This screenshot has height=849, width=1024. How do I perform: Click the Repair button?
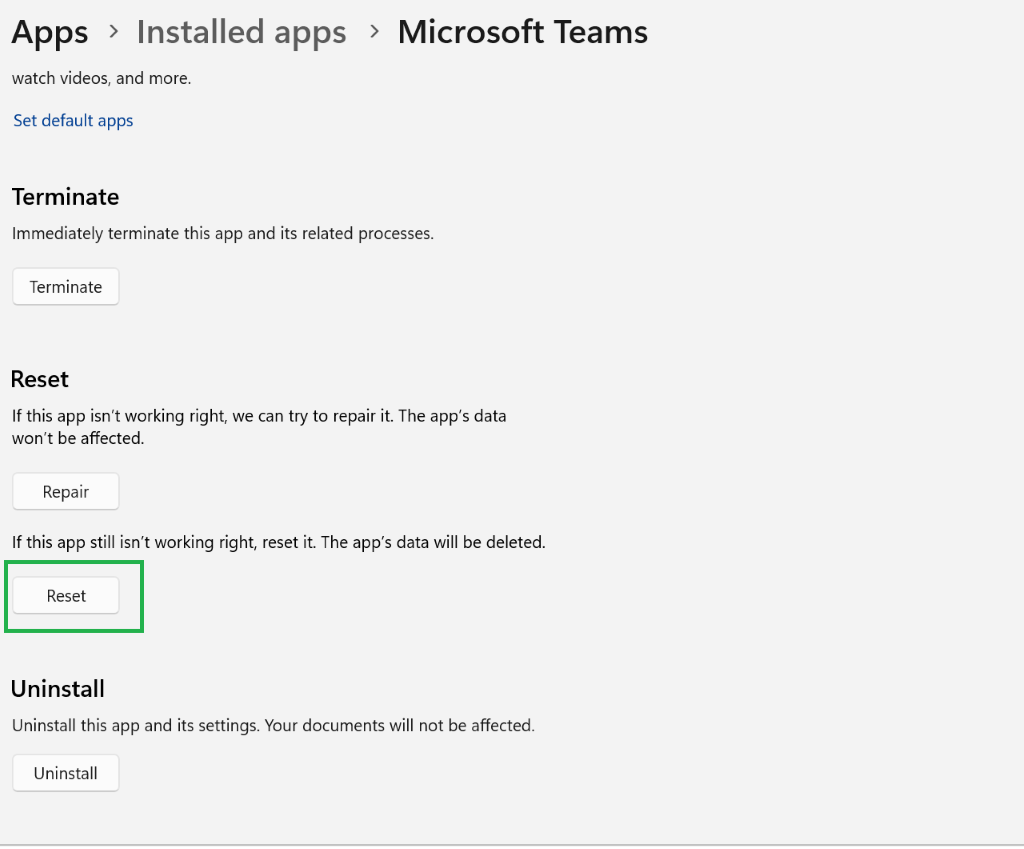point(66,492)
